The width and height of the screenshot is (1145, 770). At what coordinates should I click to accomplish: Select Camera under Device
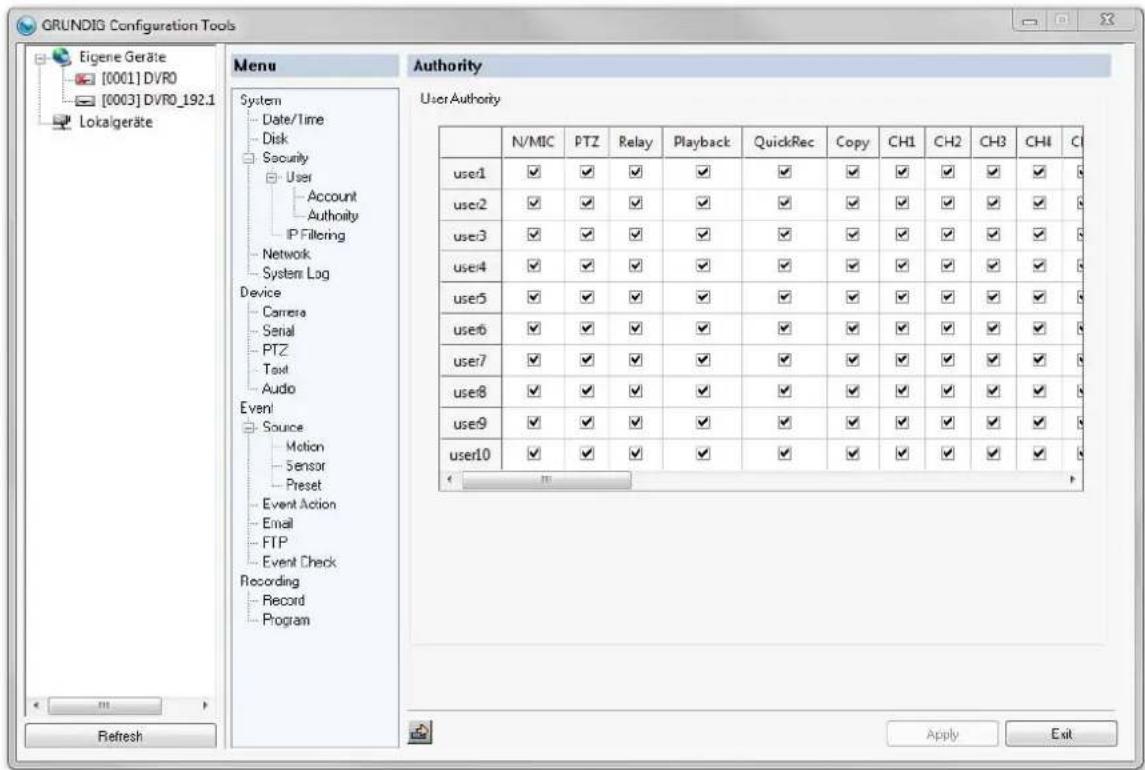[x=283, y=312]
